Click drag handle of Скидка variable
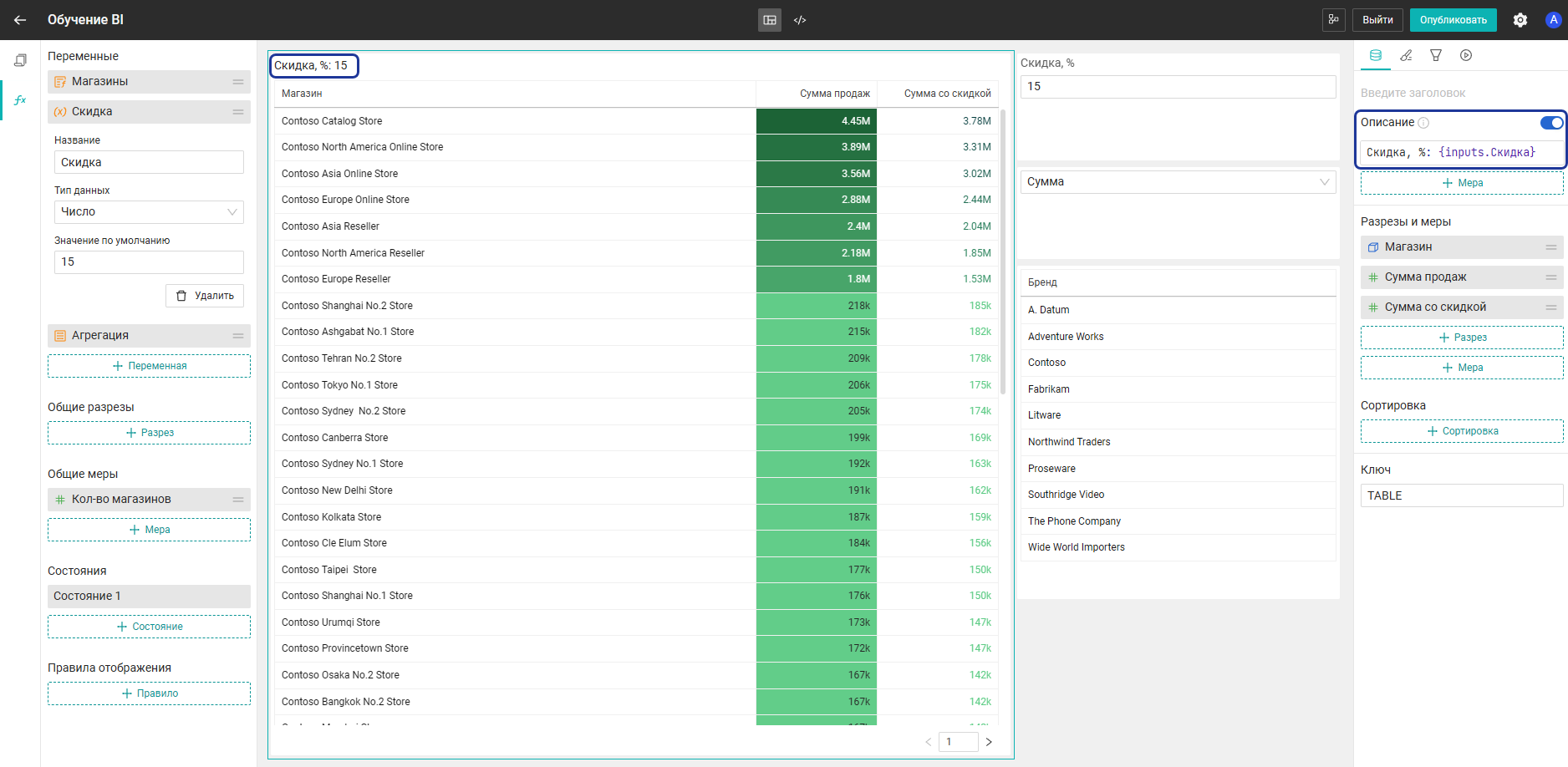Image resolution: width=1568 pixels, height=767 pixels. click(x=238, y=112)
